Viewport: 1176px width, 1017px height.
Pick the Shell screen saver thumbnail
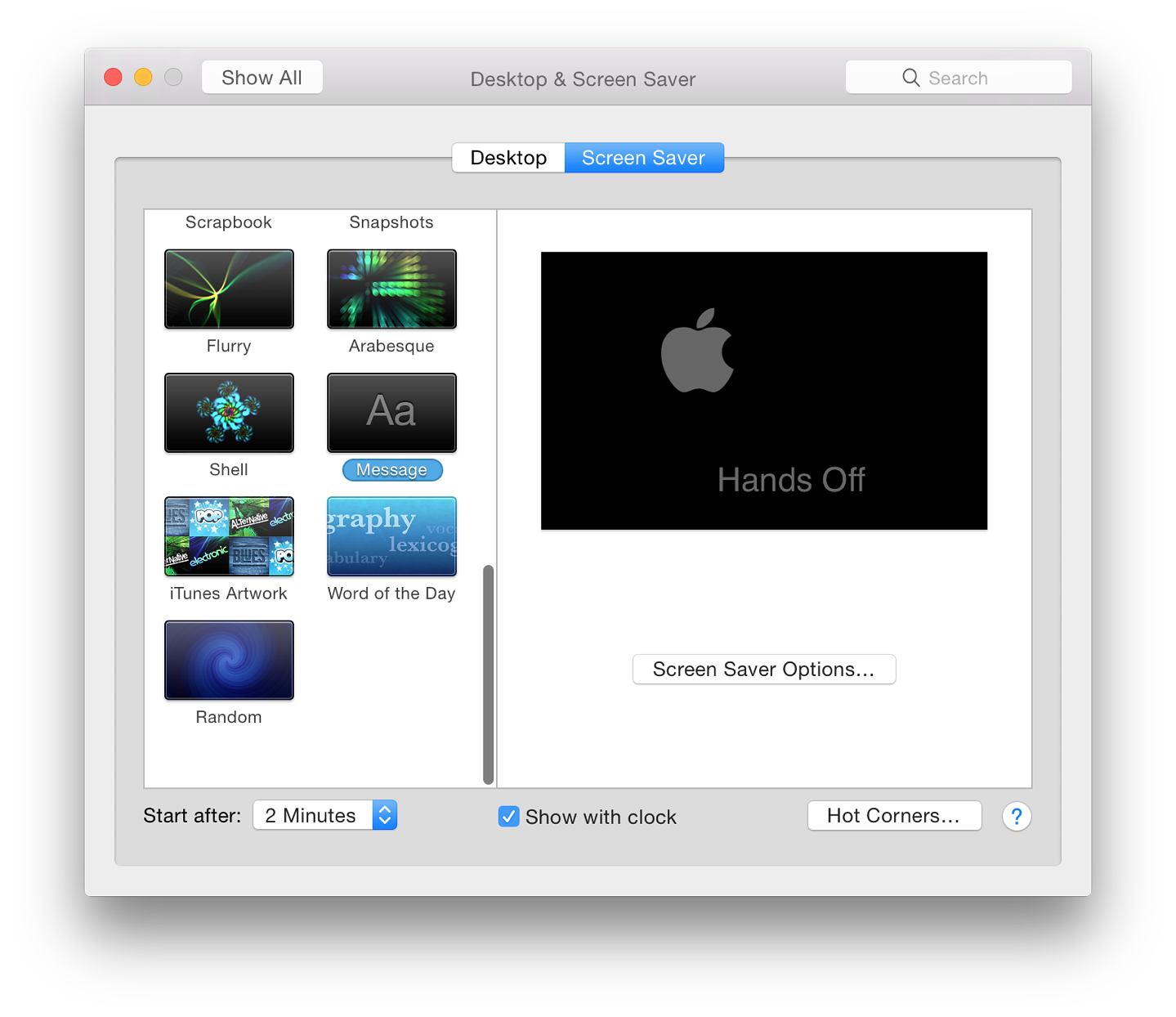point(229,412)
